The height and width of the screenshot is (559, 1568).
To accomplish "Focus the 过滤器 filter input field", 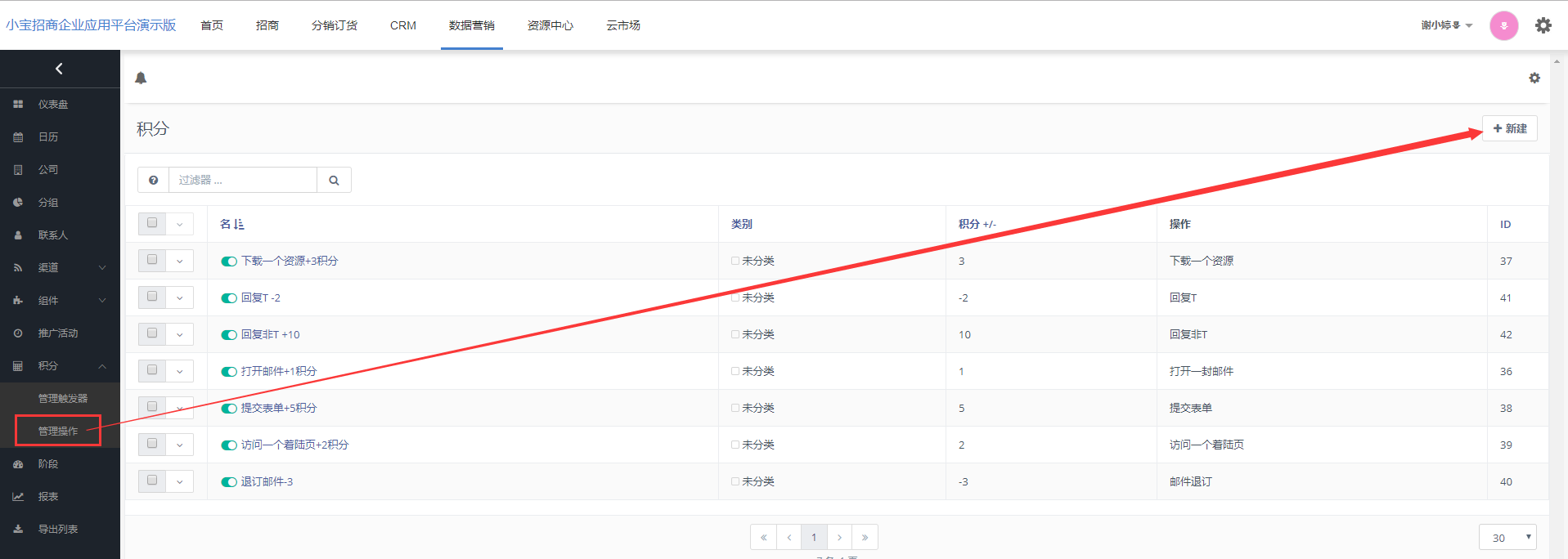I will point(242,180).
